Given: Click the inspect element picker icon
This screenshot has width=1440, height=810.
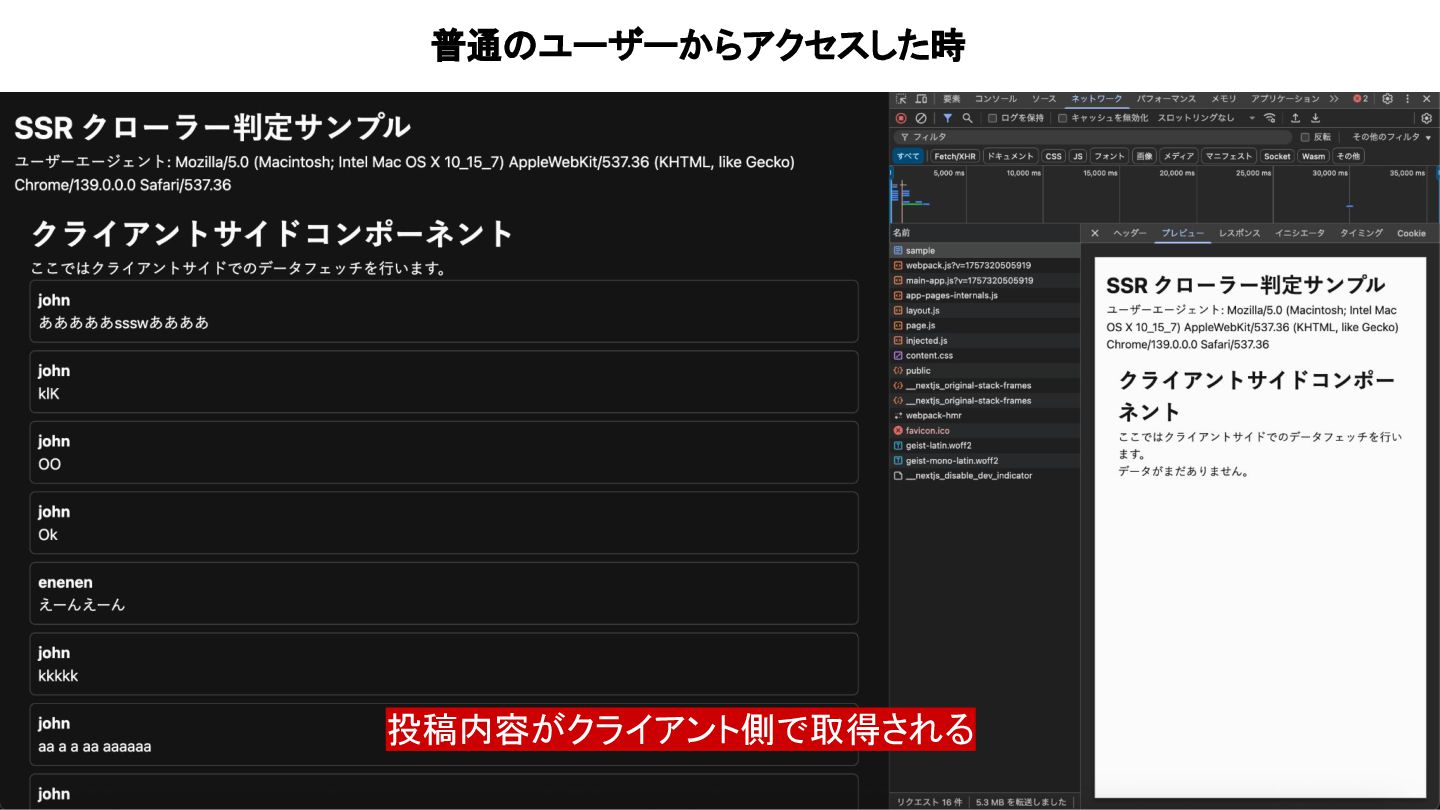Looking at the screenshot, I should (901, 99).
